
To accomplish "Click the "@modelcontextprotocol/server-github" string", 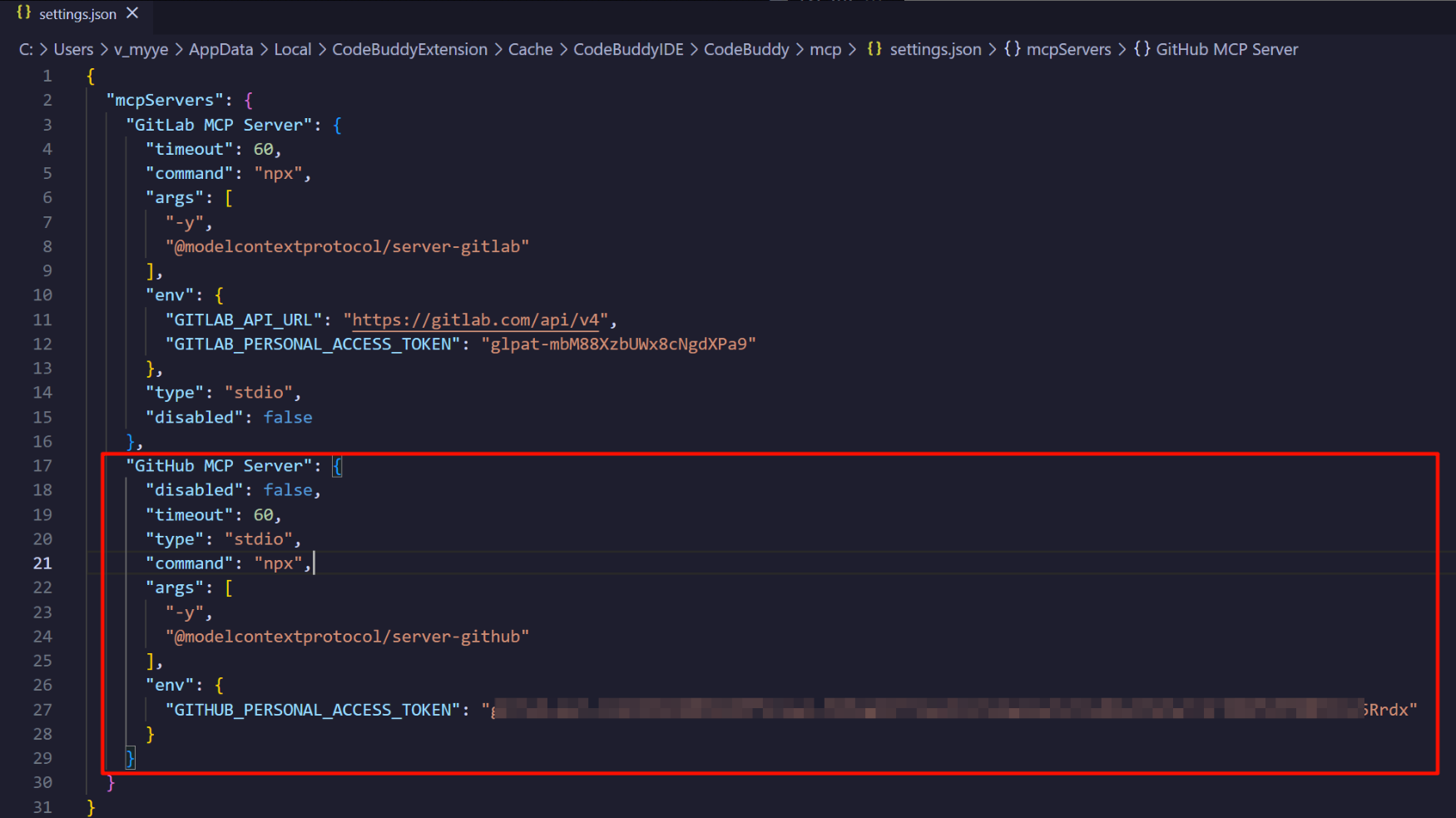I will coord(347,637).
